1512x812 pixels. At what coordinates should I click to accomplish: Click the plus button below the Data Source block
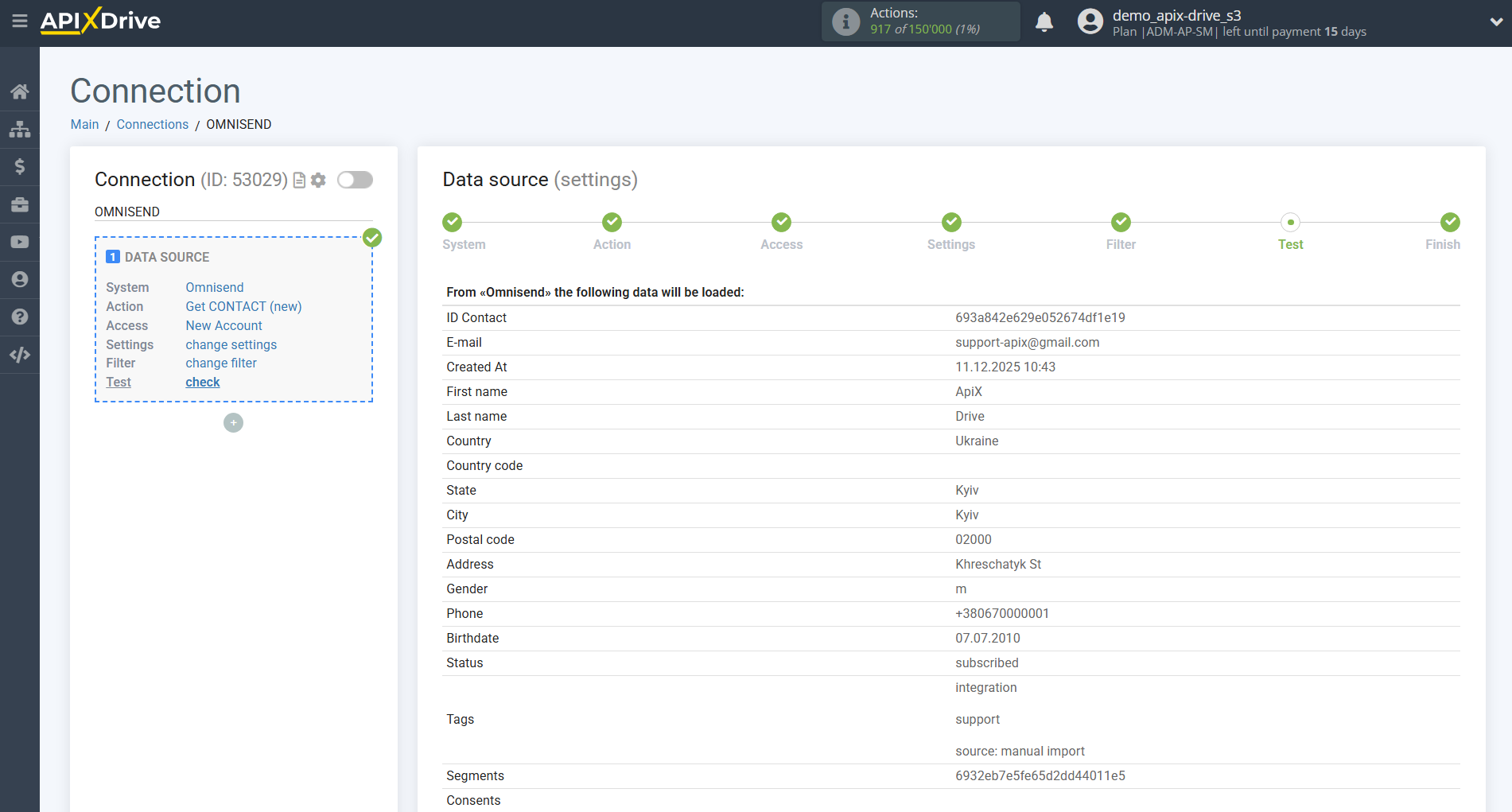pos(233,422)
